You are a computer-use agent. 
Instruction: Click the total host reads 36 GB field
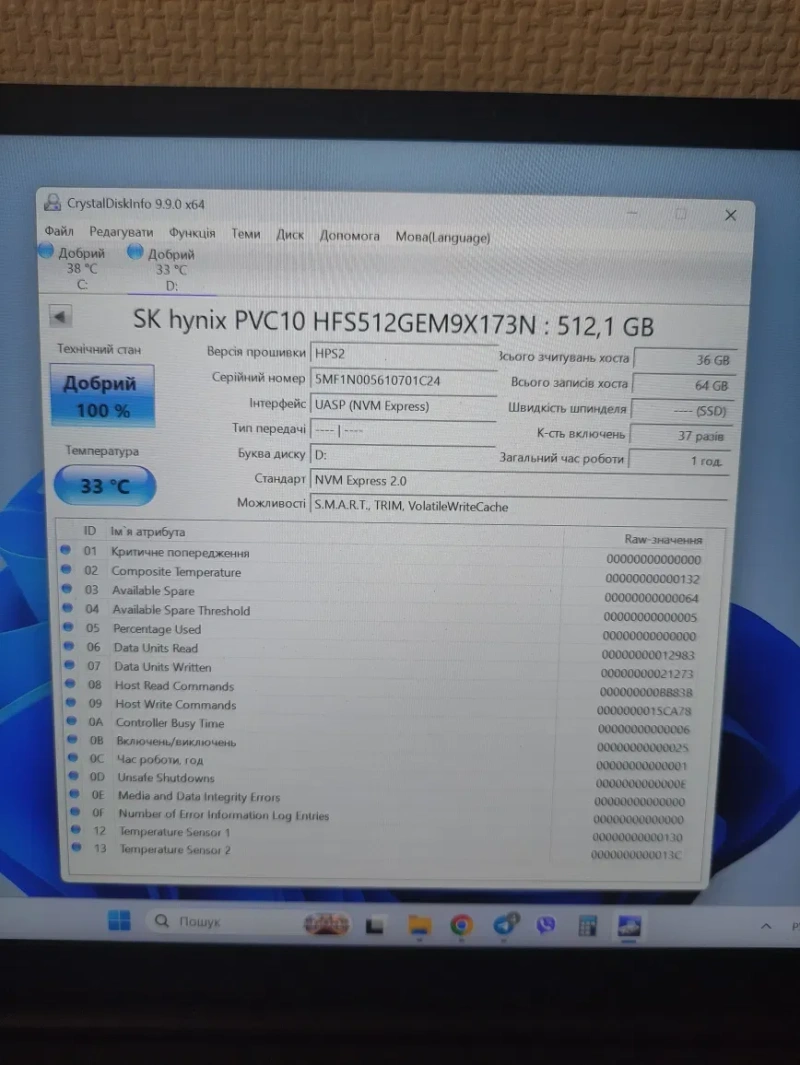pyautogui.click(x=685, y=360)
